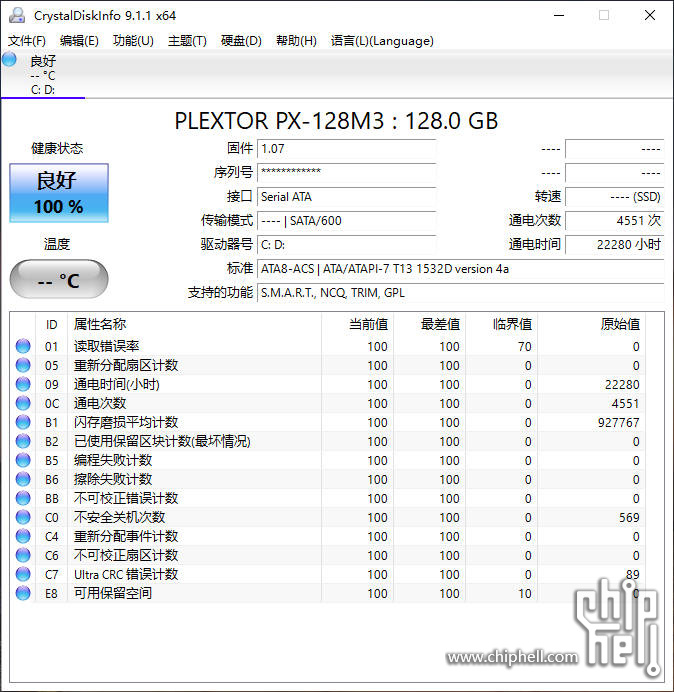Click the 转速 field showing ---- (SSD)

[614, 196]
